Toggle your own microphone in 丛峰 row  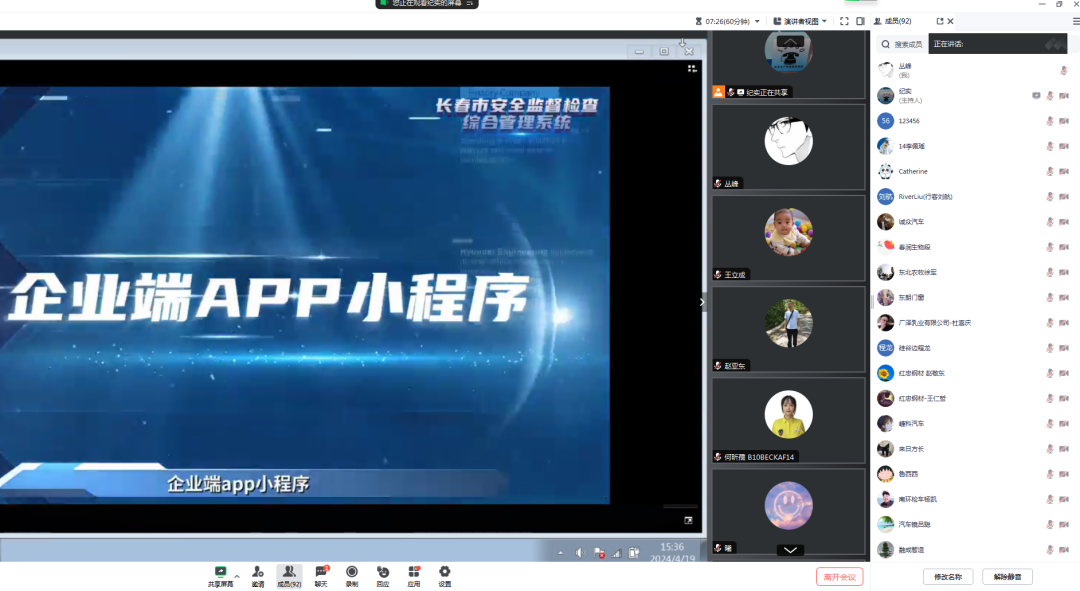tap(1064, 70)
